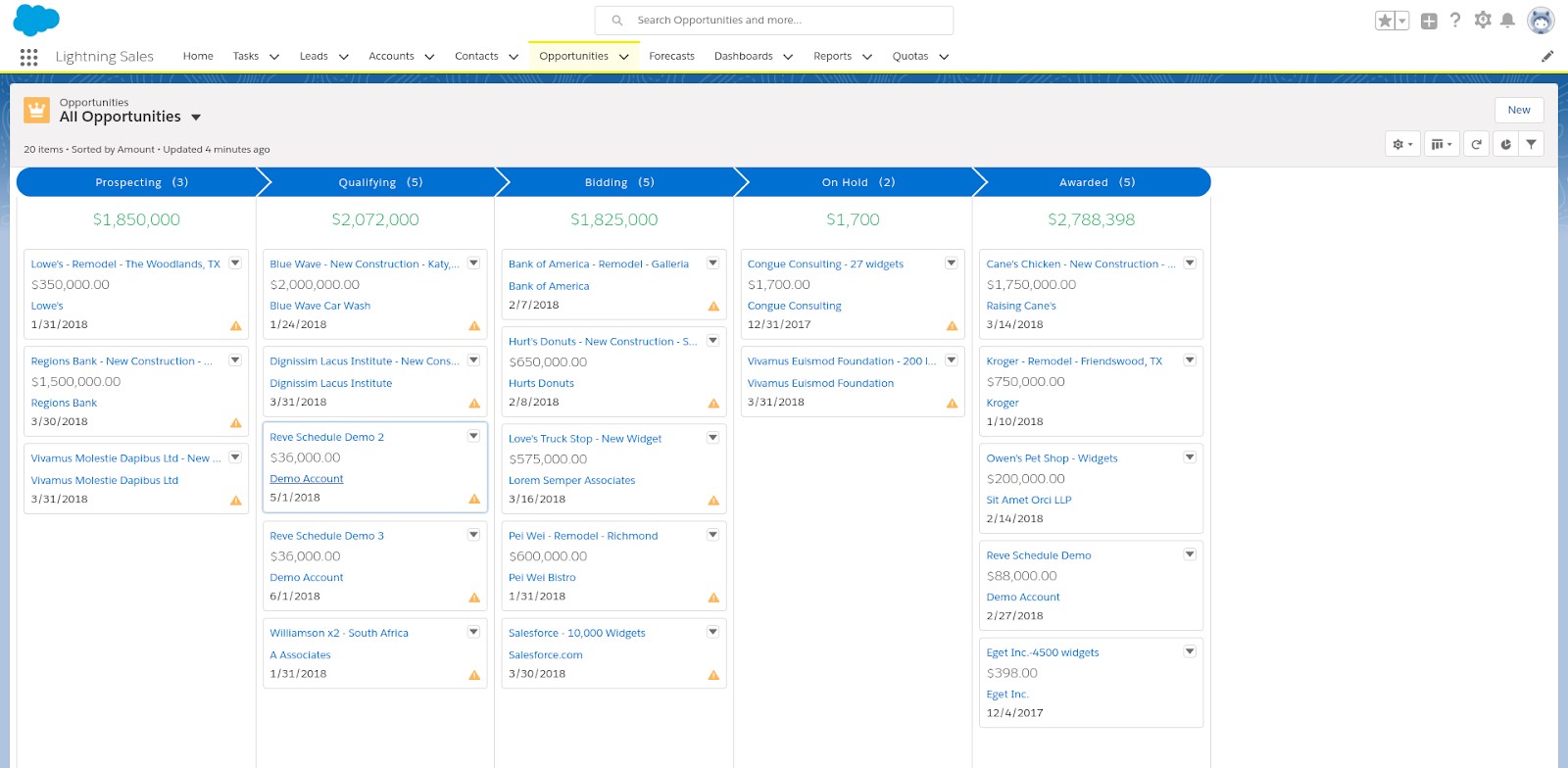Go to the Home tab
This screenshot has width=1568, height=768.
click(x=198, y=56)
